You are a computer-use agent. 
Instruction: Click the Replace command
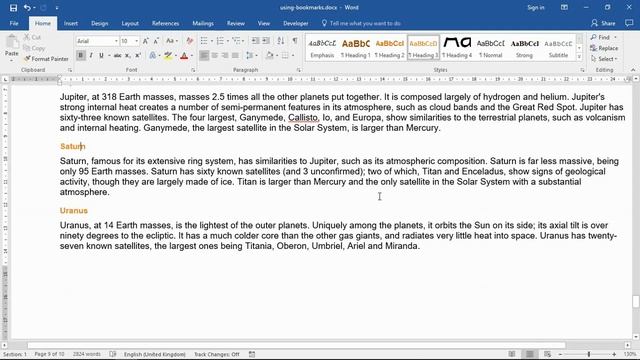point(604,48)
